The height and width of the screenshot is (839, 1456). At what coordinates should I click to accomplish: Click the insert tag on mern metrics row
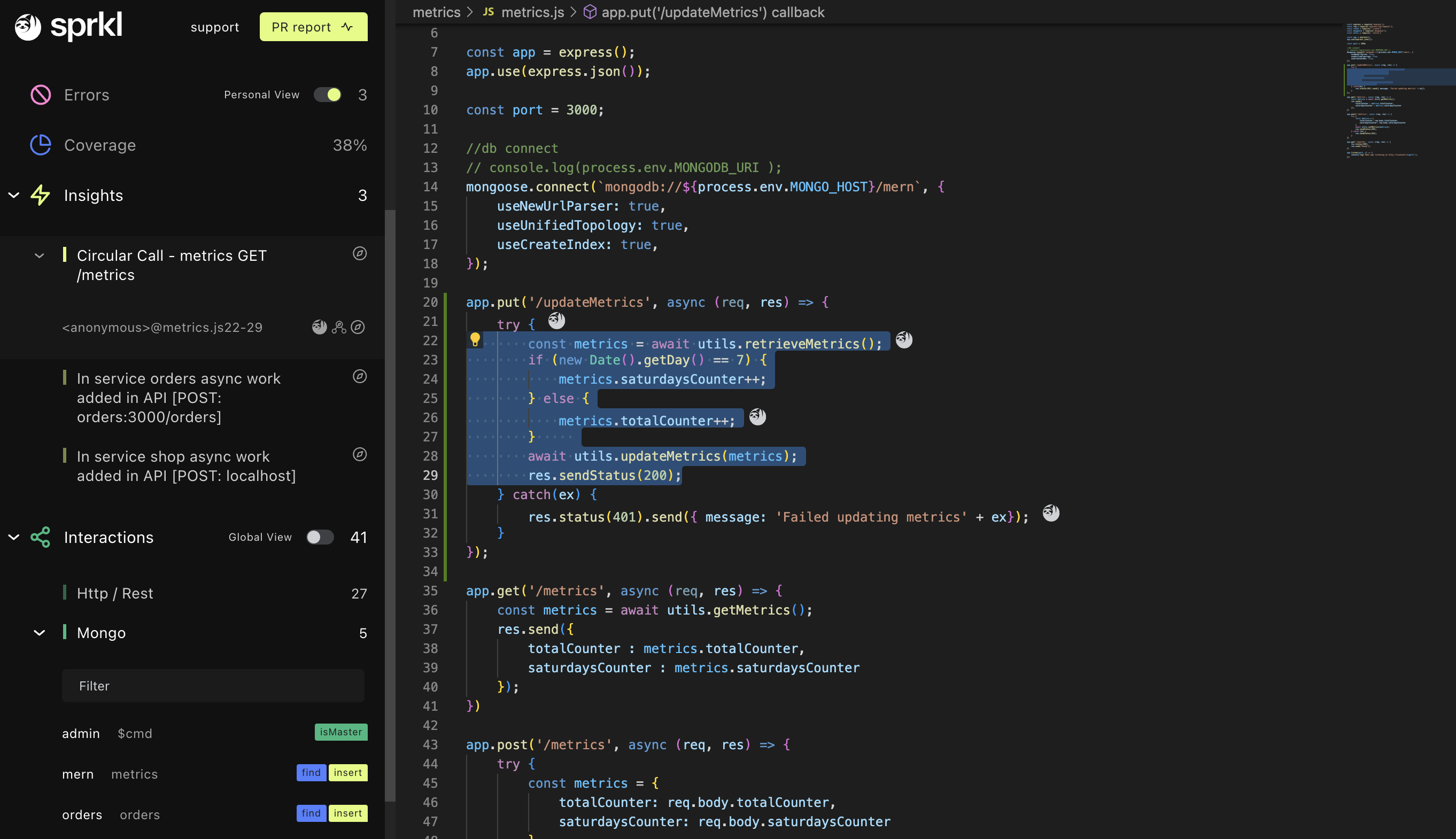coord(348,773)
